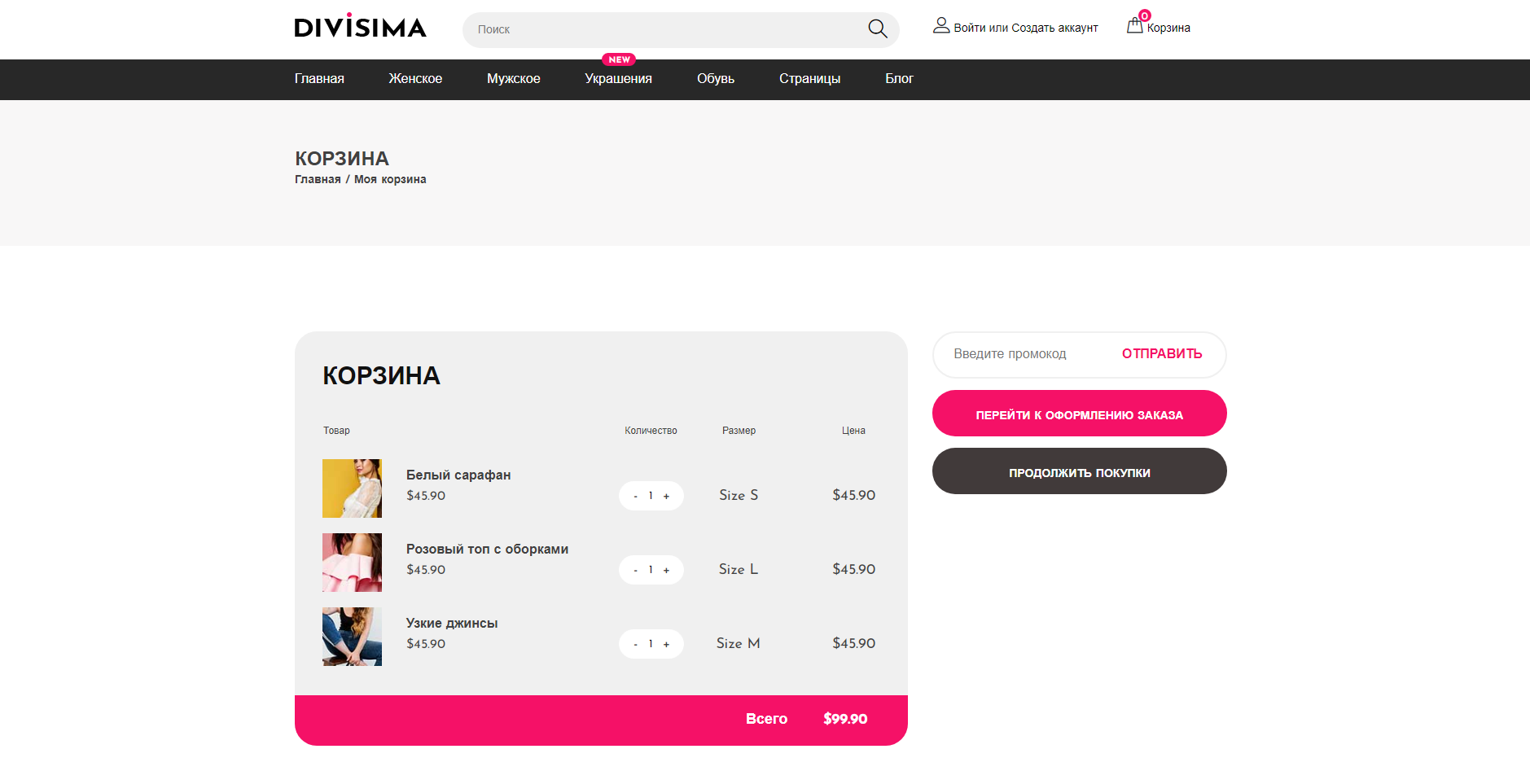
Task: Open the shopping bag cart icon
Action: coord(1134,26)
